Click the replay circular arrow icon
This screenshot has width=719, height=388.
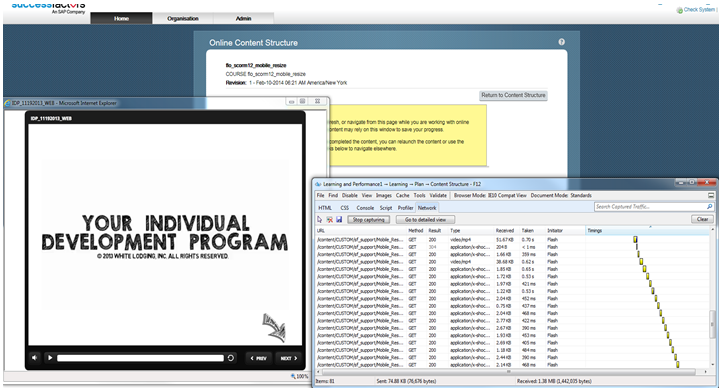(231, 358)
